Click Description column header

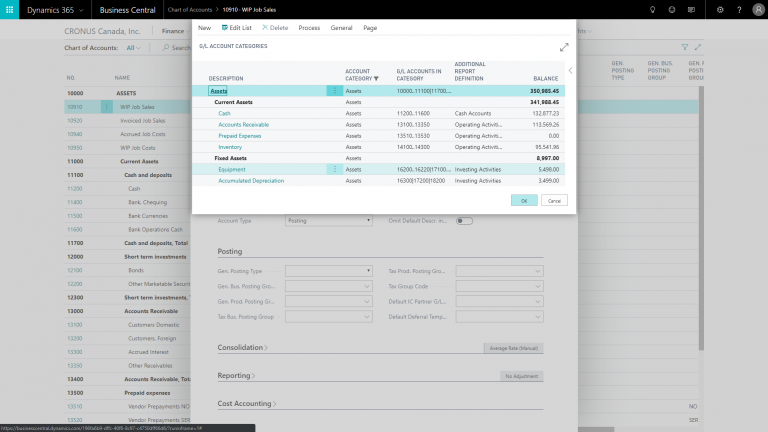pos(226,78)
